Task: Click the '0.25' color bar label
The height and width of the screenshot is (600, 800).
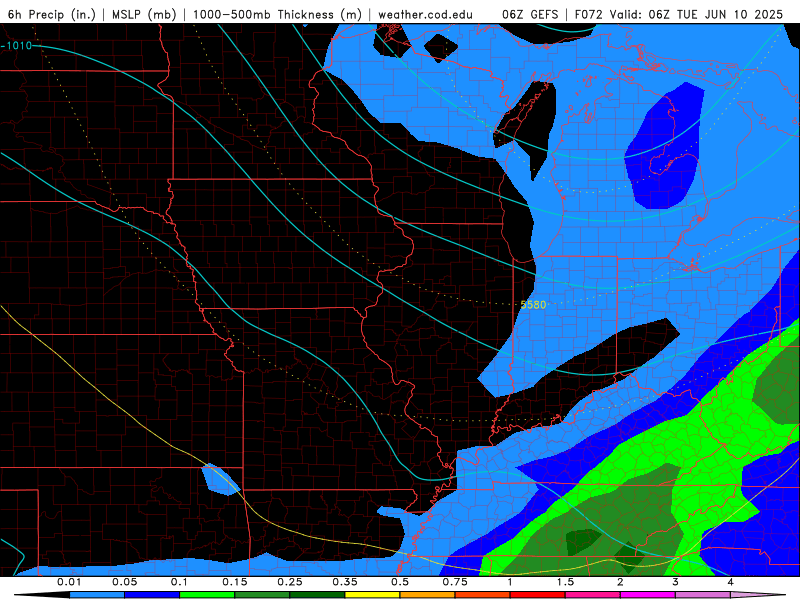Action: coord(290,582)
